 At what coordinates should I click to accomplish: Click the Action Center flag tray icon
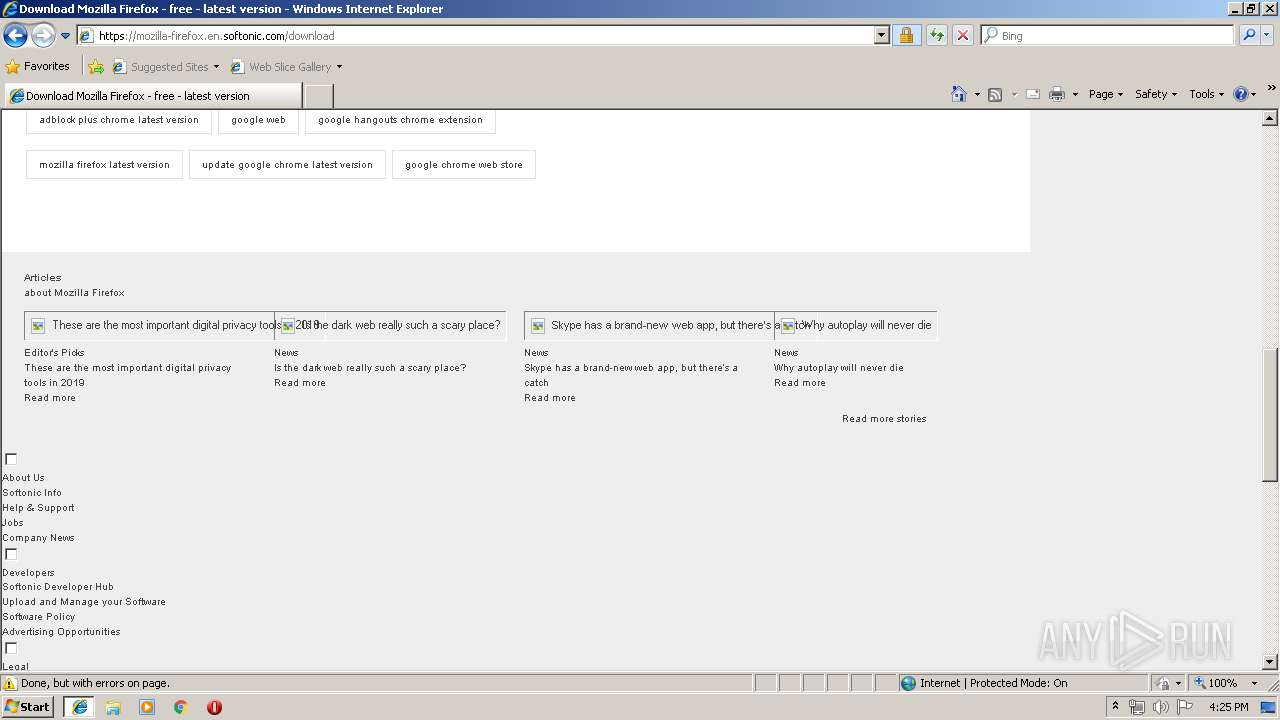point(1185,707)
